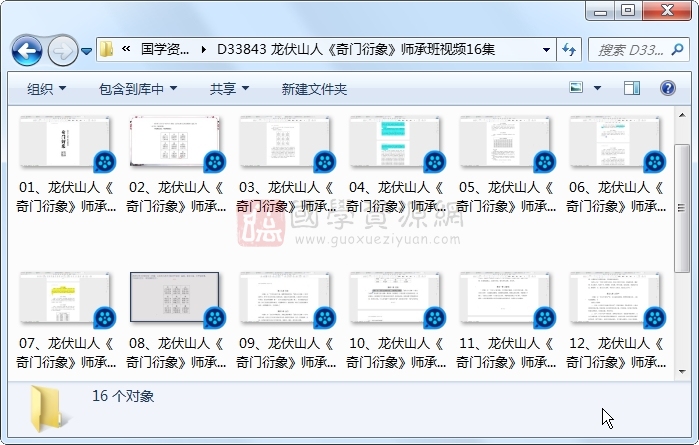Expand the arrow after 国学资... breadcrumb
Viewport: 699px width, 445px height.
click(204, 49)
